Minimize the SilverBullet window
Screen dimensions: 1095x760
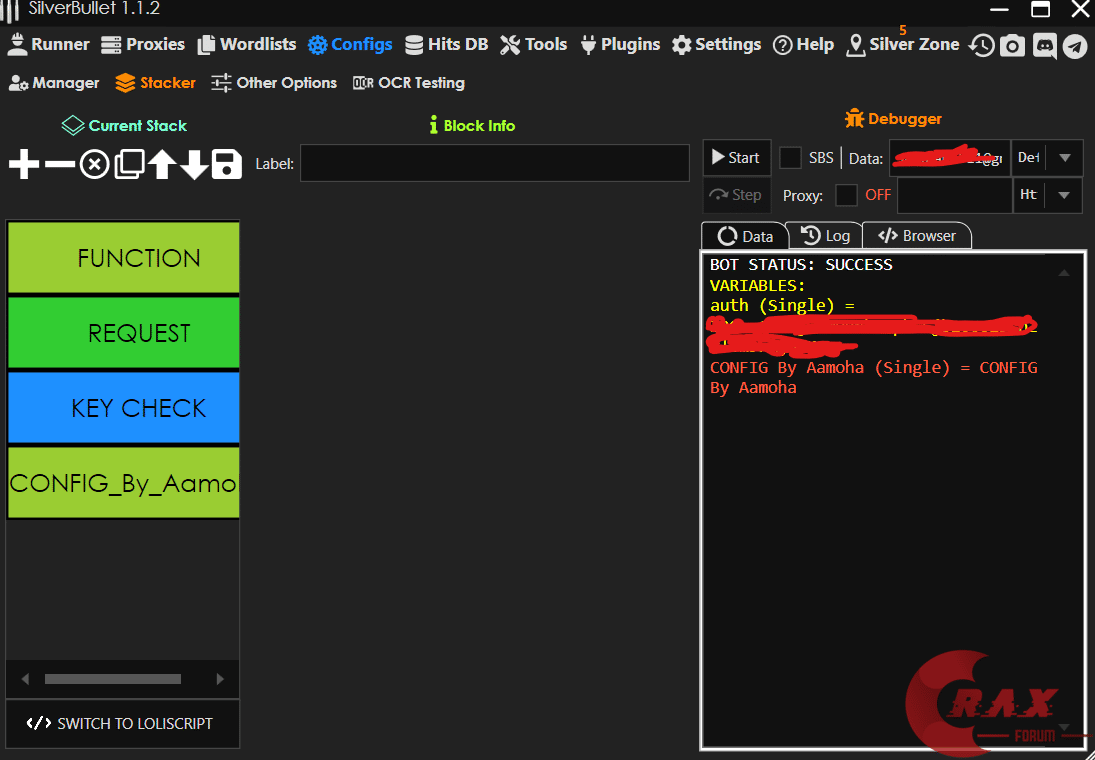999,9
